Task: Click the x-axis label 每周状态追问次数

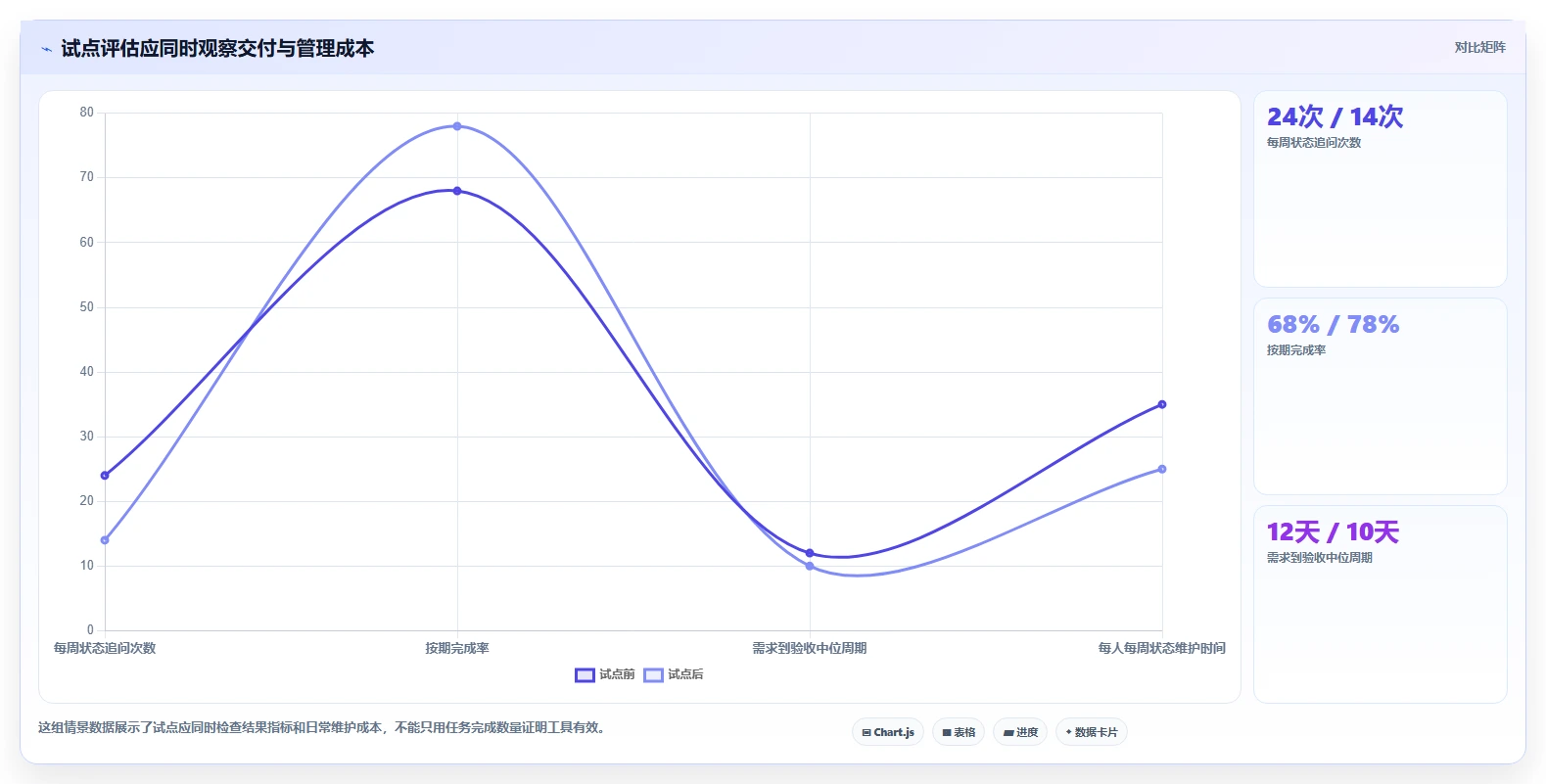Action: point(105,648)
